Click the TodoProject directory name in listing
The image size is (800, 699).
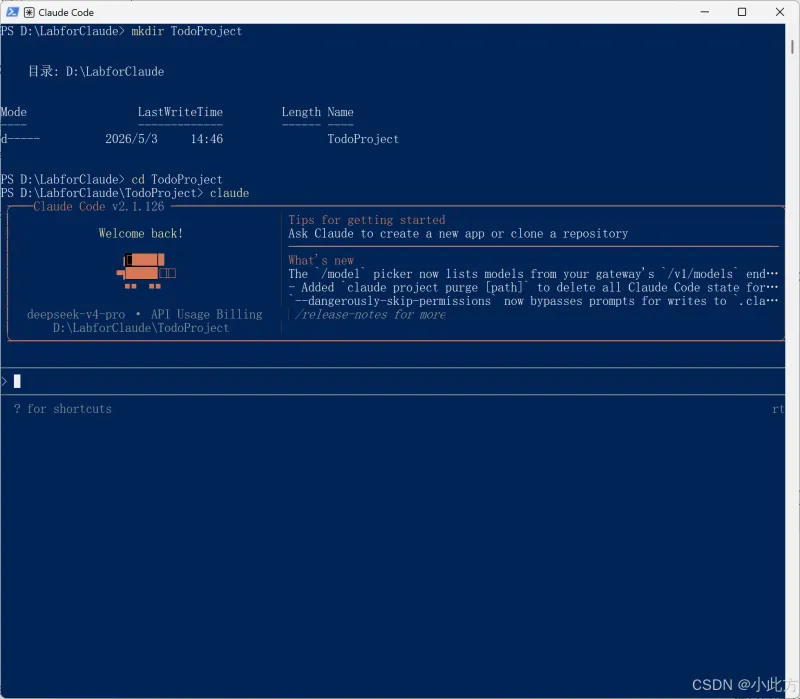363,139
